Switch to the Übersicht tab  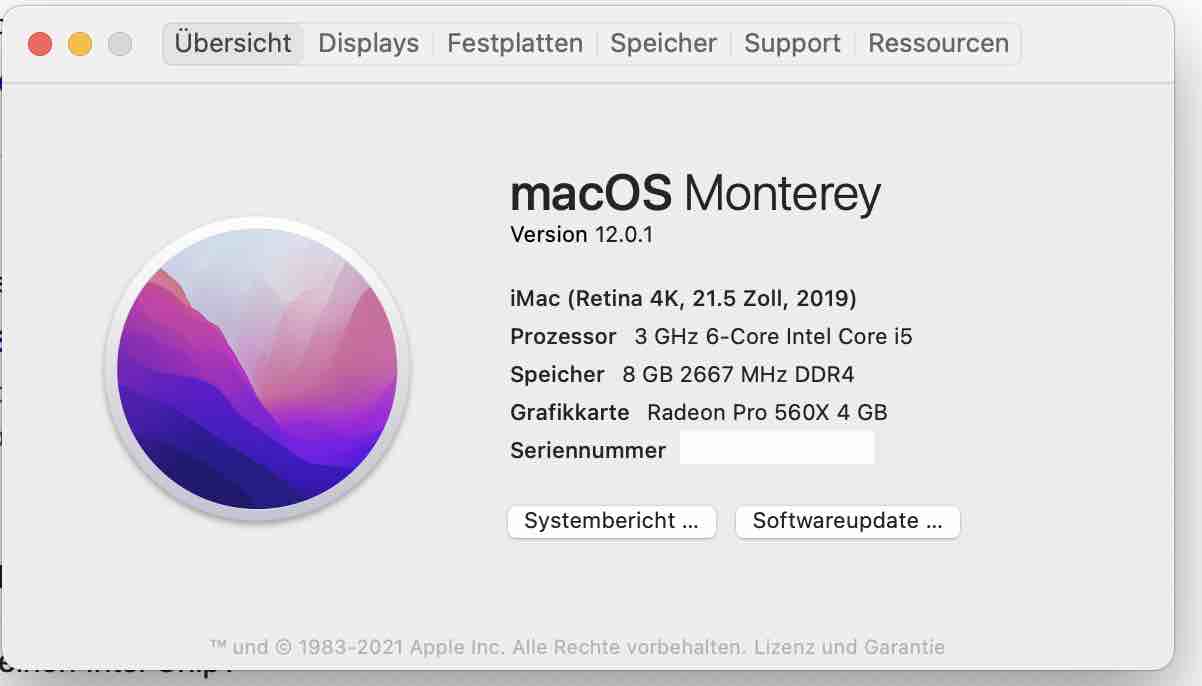[x=233, y=44]
